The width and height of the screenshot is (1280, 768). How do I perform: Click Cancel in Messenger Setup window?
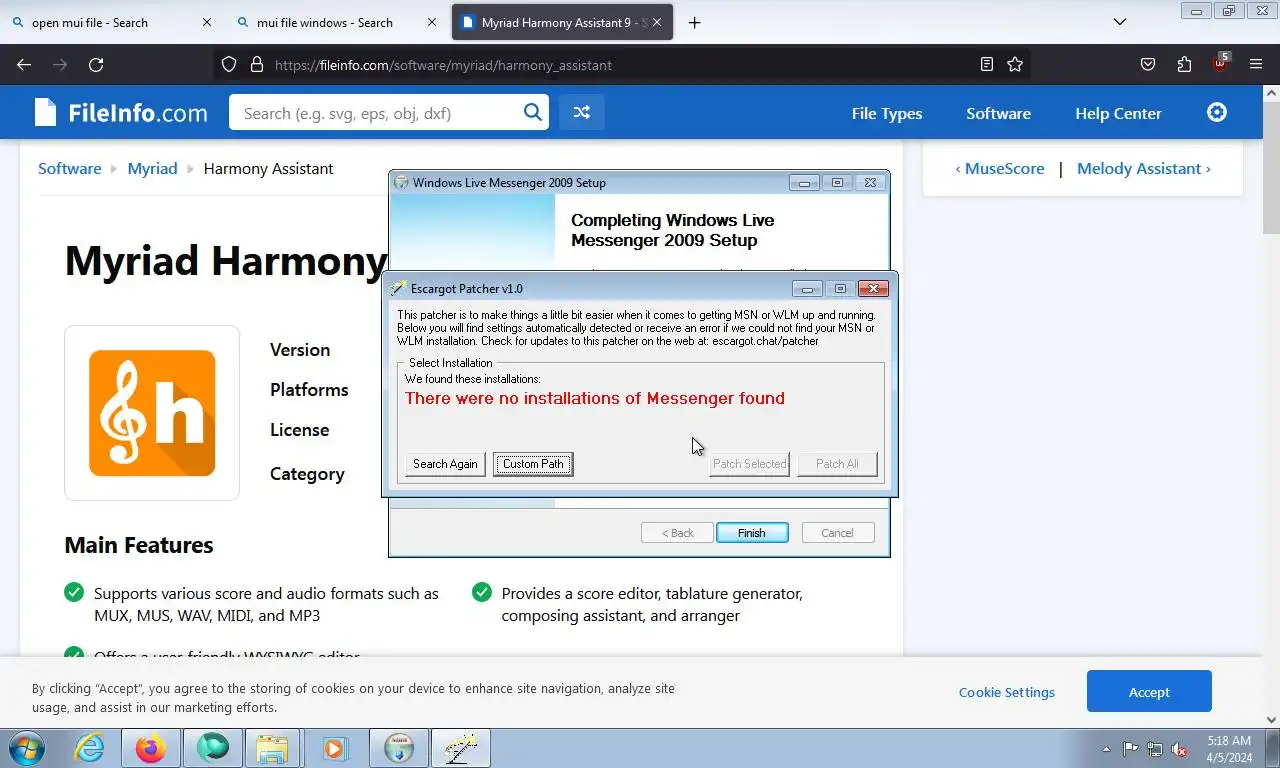[838, 533]
